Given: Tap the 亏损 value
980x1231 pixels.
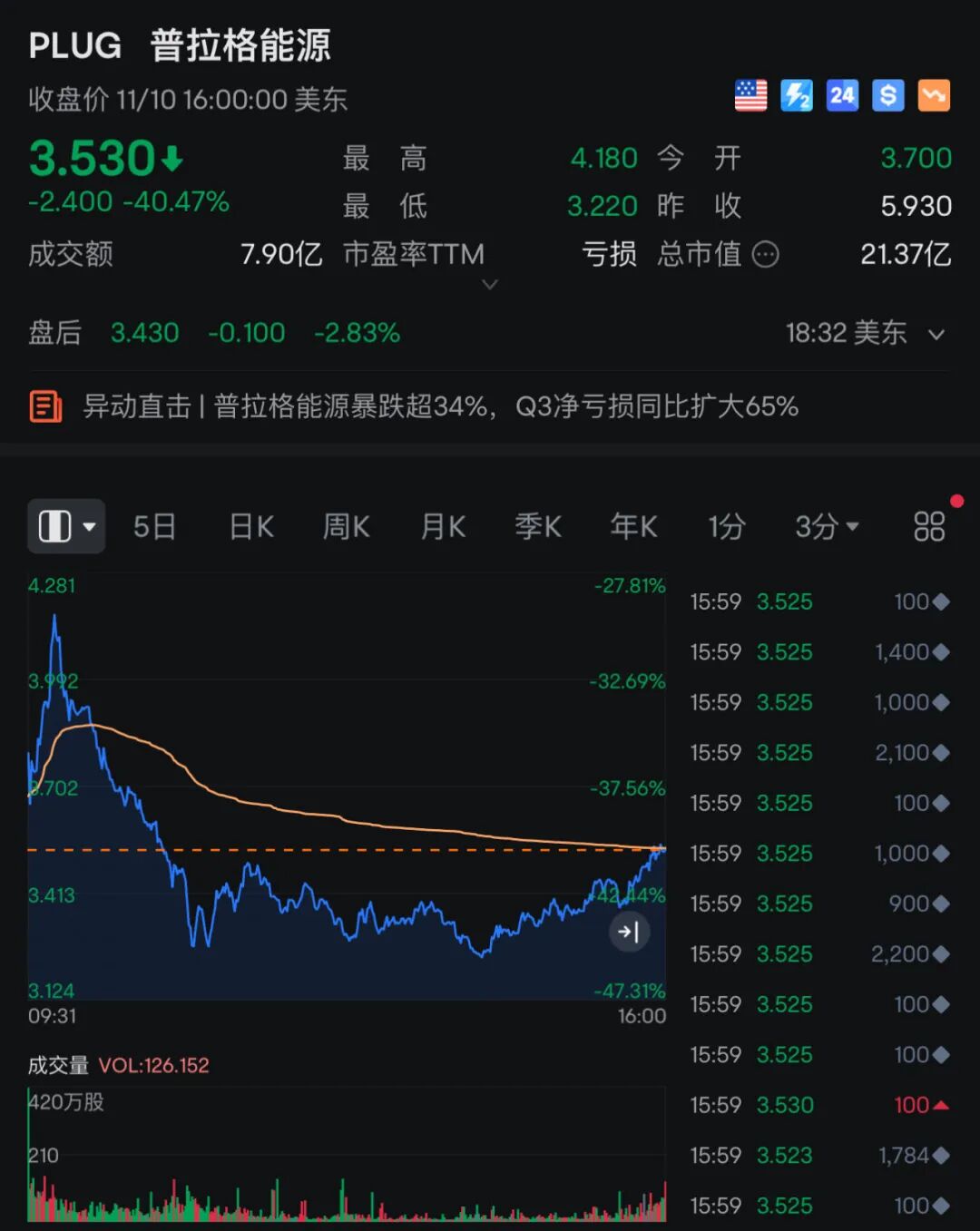Looking at the screenshot, I should click(610, 255).
